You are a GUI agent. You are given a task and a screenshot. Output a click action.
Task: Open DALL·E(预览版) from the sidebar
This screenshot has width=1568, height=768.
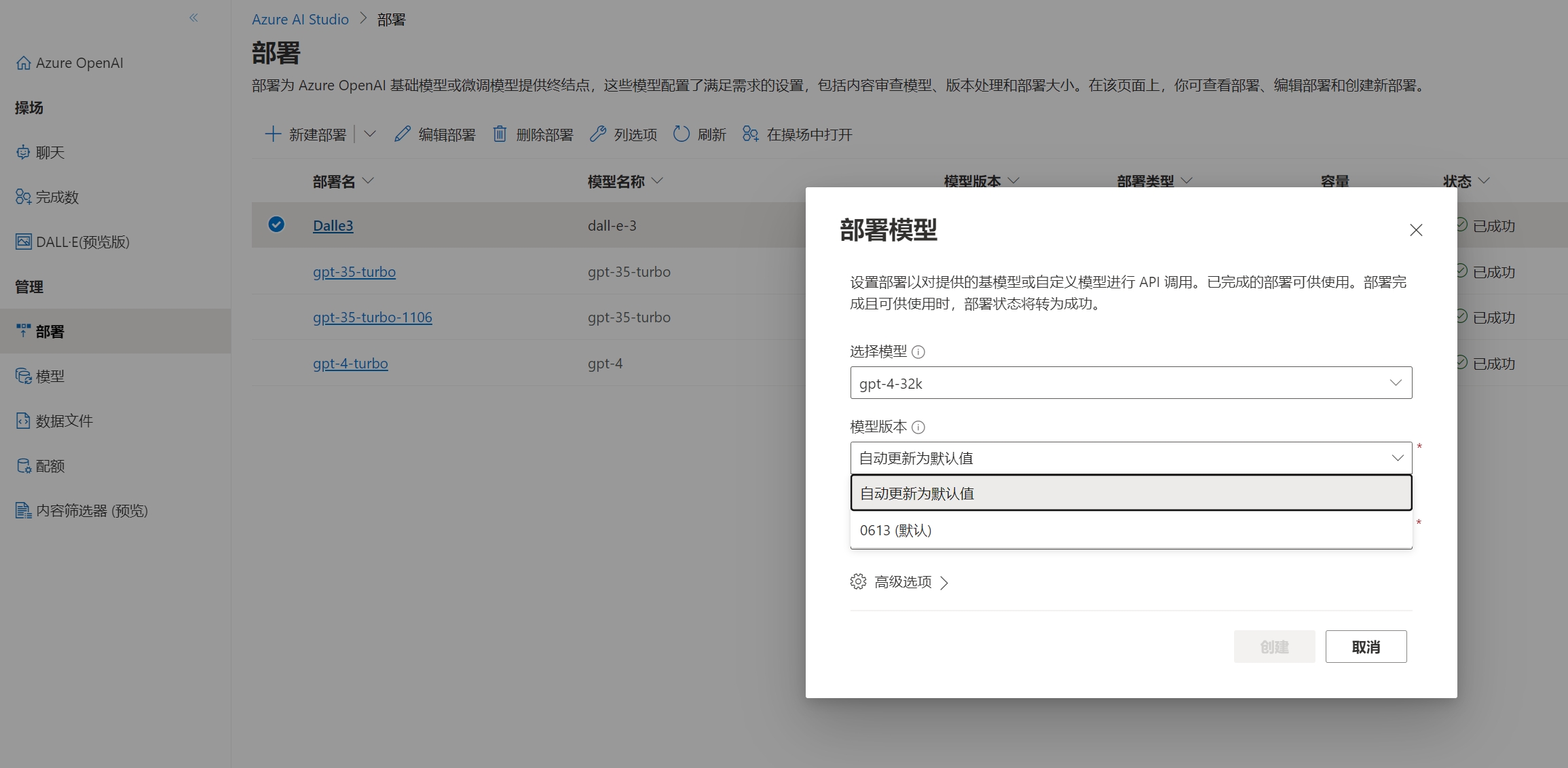click(x=82, y=242)
